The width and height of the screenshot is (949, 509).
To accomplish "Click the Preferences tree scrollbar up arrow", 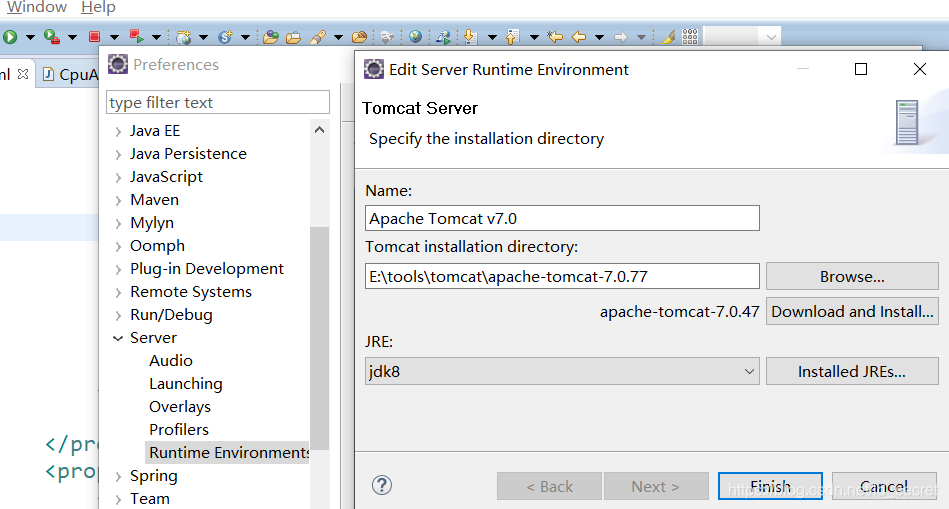I will [320, 130].
